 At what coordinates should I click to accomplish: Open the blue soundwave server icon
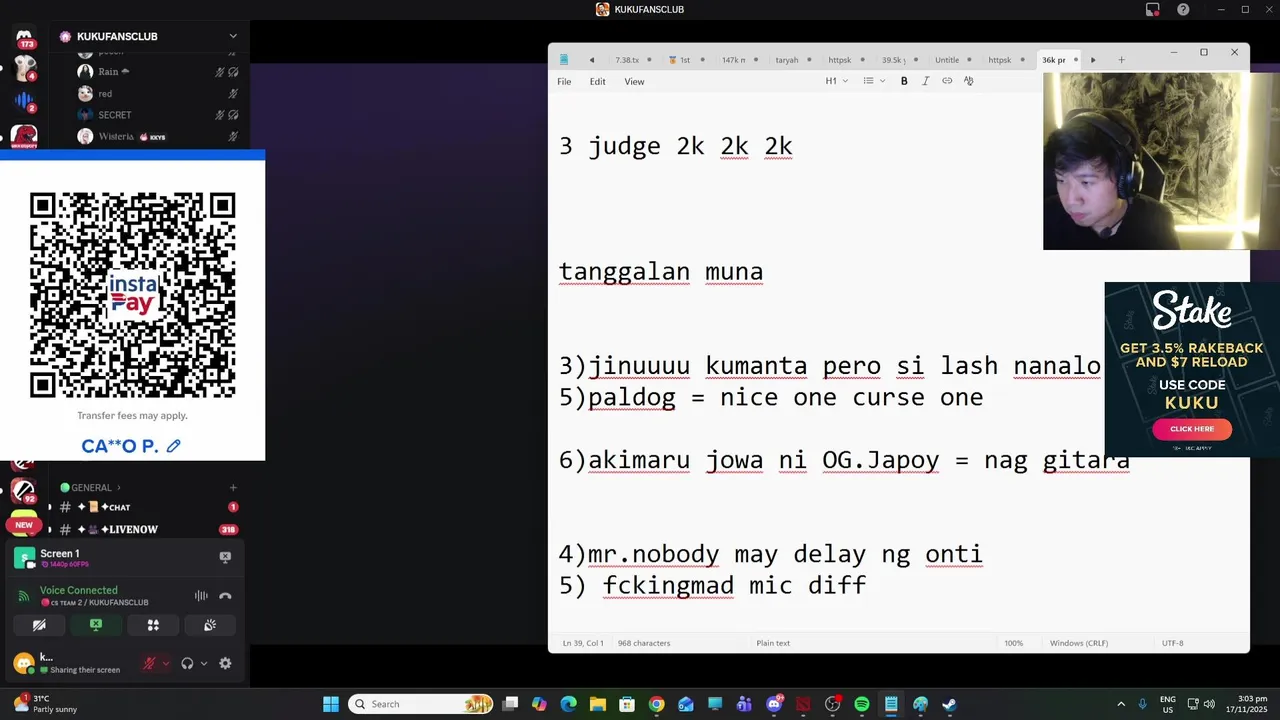click(24, 101)
